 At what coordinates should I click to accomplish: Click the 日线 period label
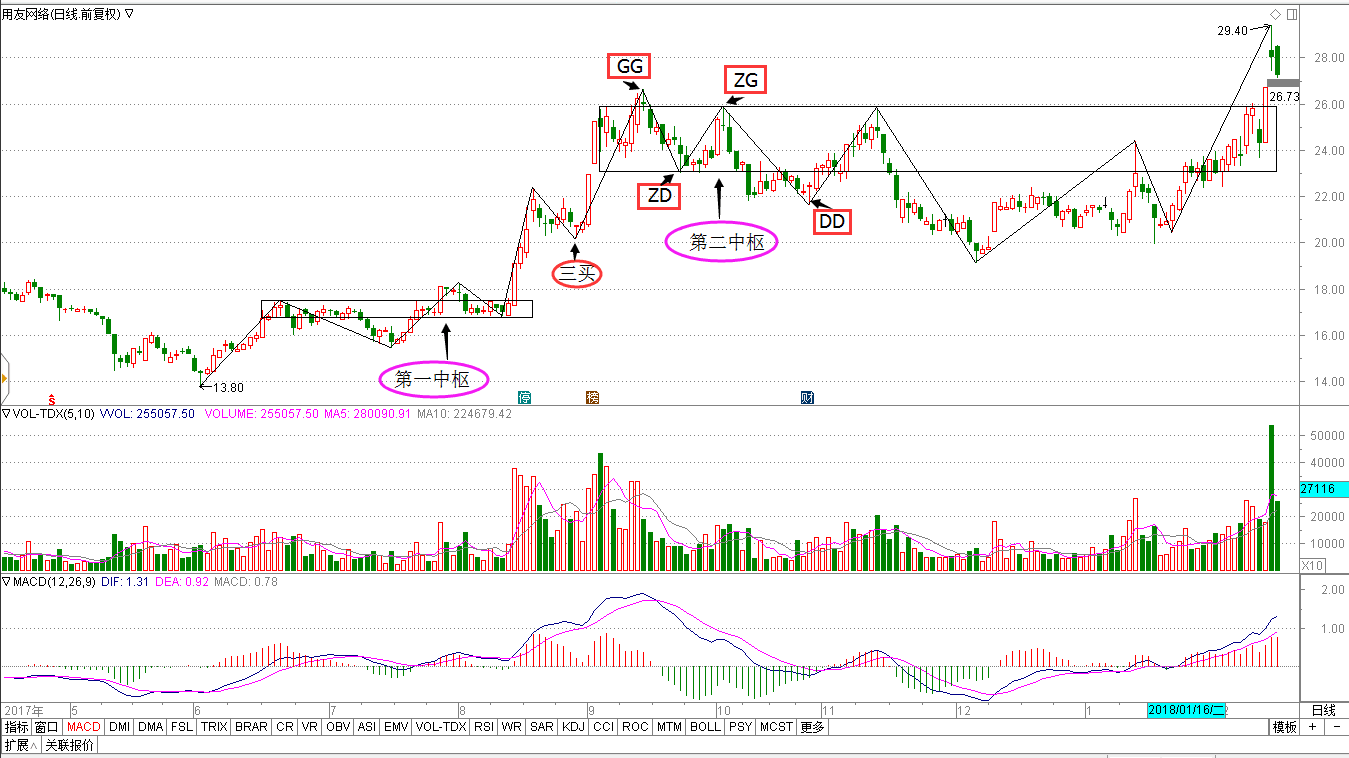(x=1323, y=710)
